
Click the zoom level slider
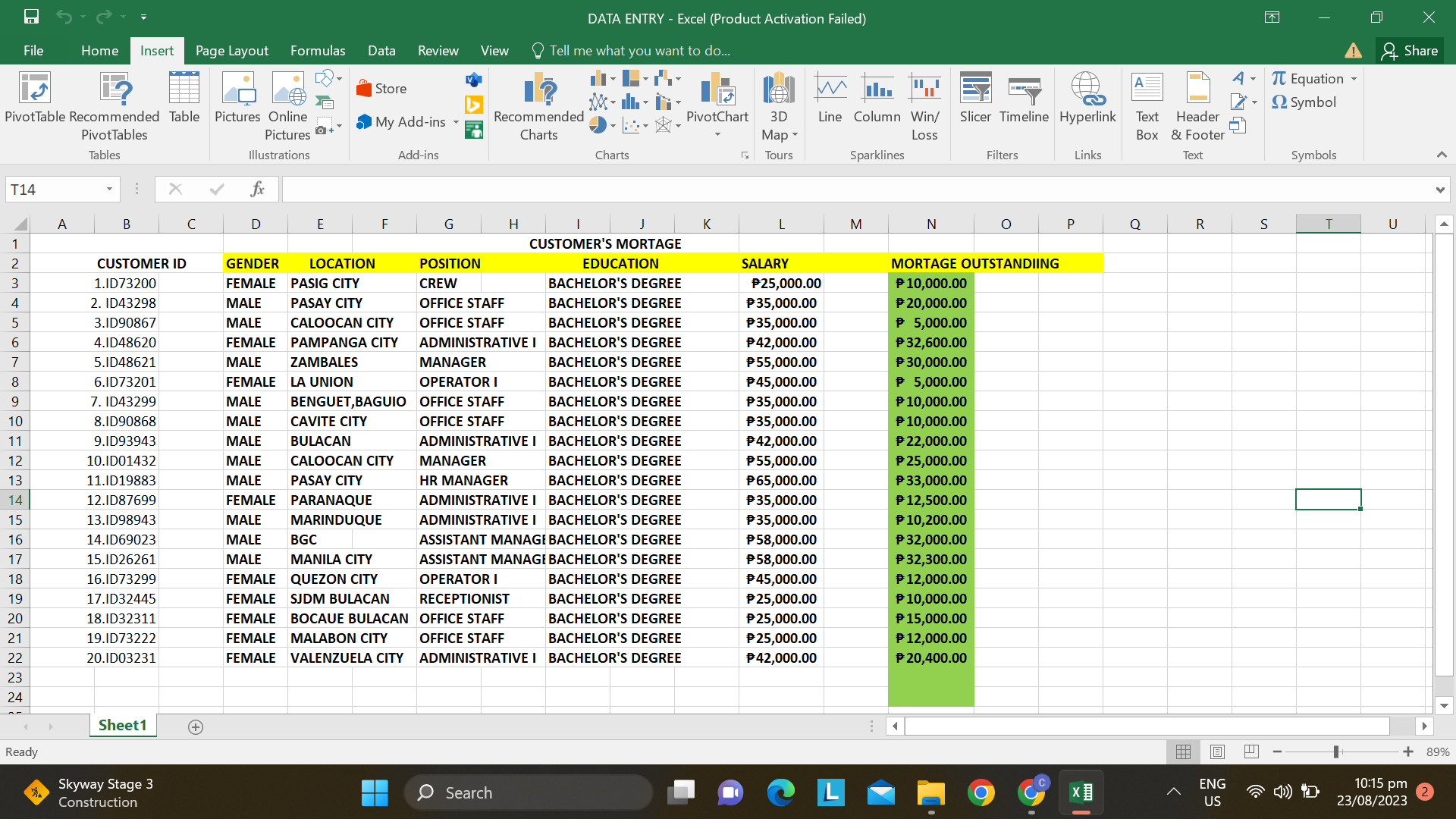tap(1336, 752)
